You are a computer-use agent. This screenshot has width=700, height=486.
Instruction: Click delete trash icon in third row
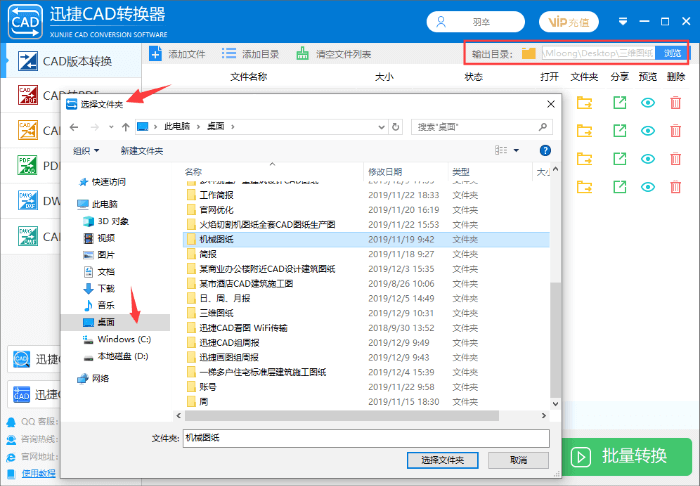[675, 159]
